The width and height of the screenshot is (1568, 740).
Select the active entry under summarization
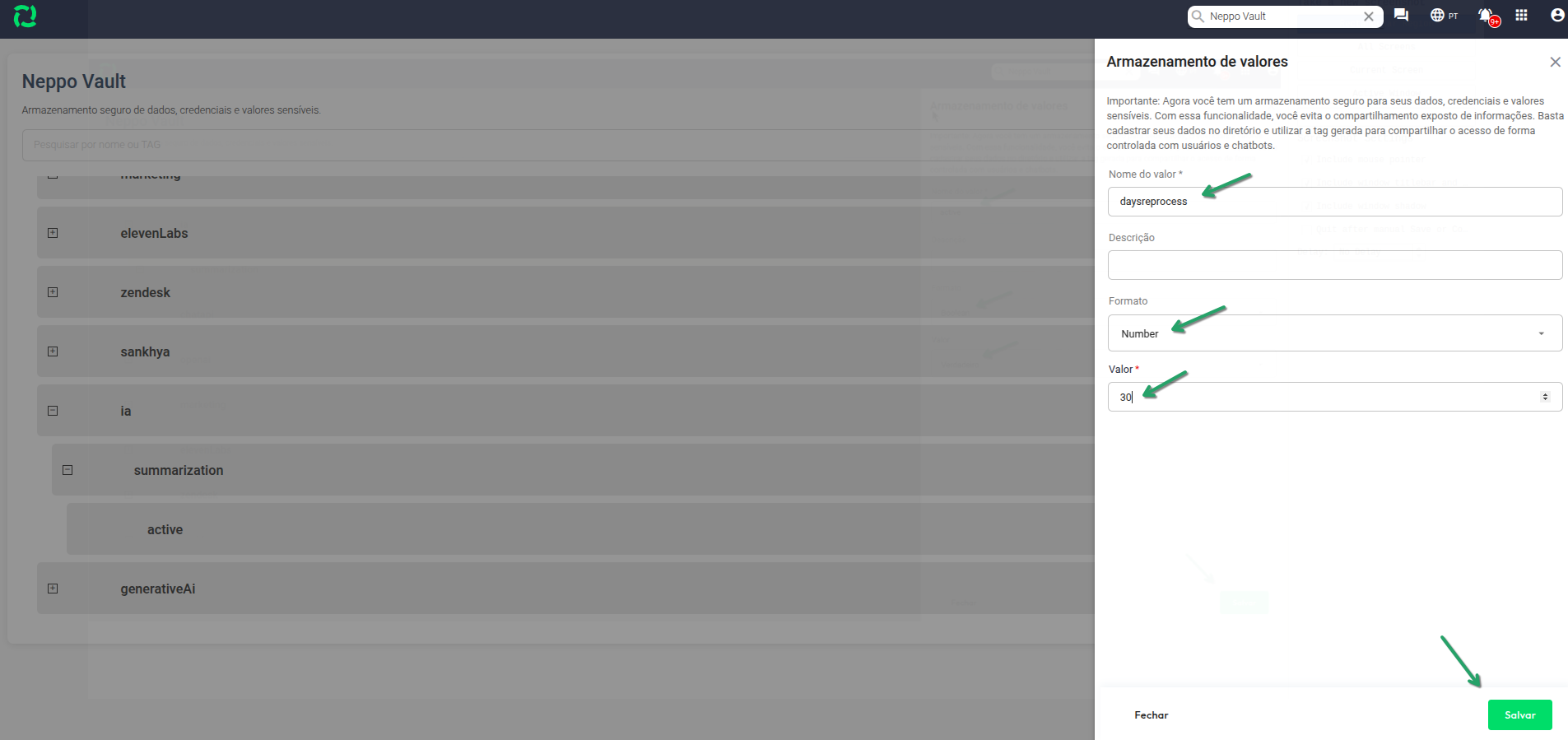(x=580, y=529)
